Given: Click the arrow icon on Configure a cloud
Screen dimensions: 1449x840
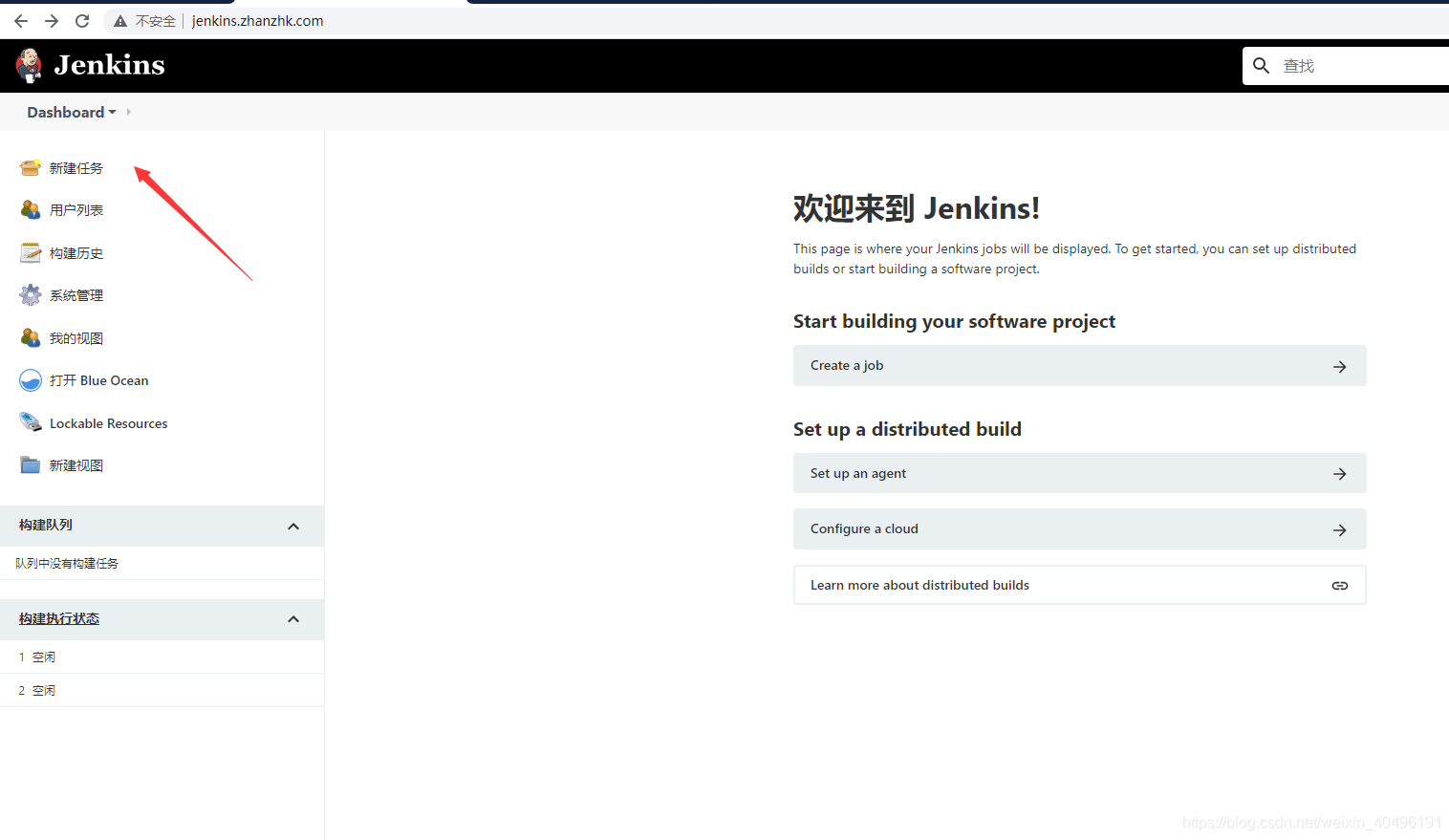Looking at the screenshot, I should 1340,530.
